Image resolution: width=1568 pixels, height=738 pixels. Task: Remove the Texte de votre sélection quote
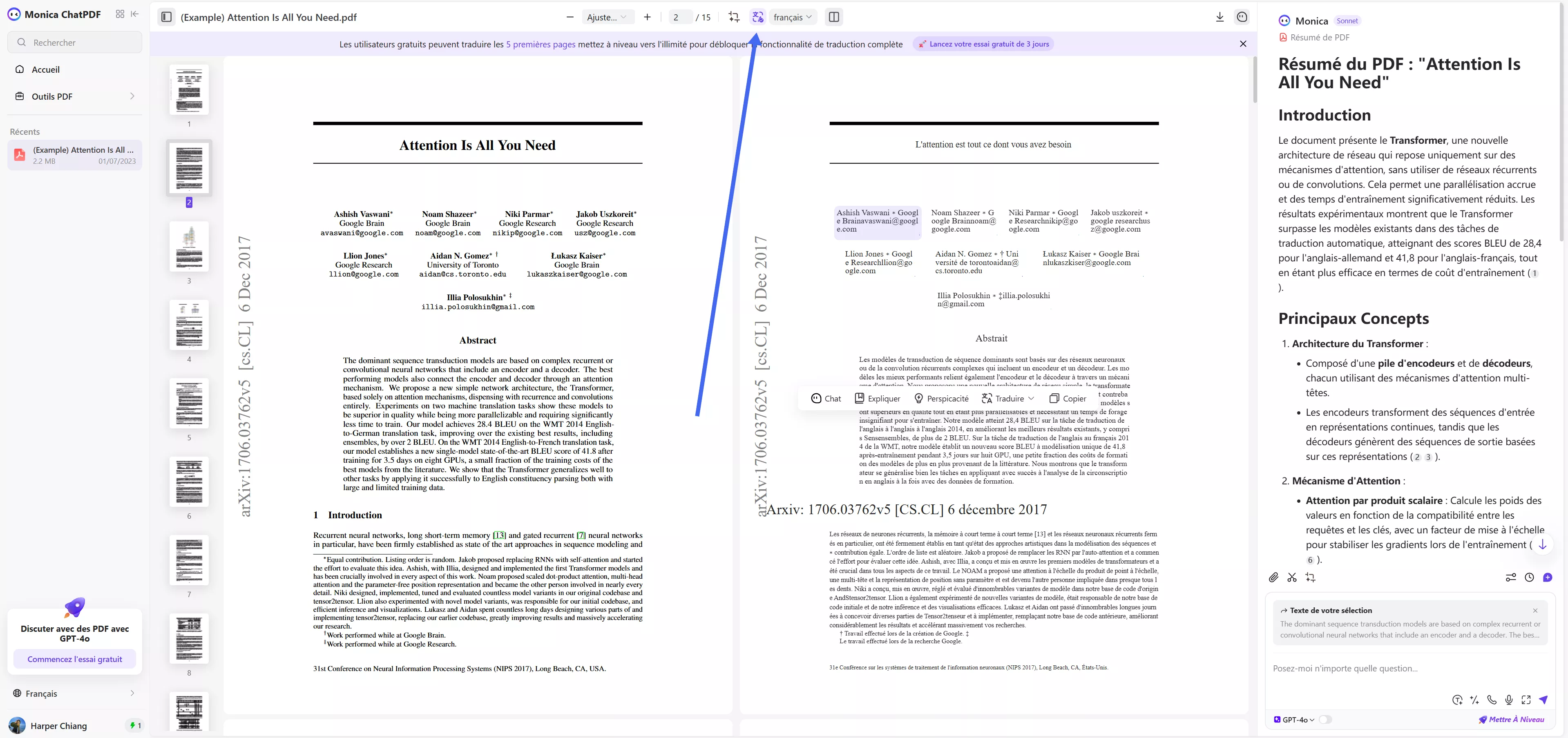[1535, 610]
